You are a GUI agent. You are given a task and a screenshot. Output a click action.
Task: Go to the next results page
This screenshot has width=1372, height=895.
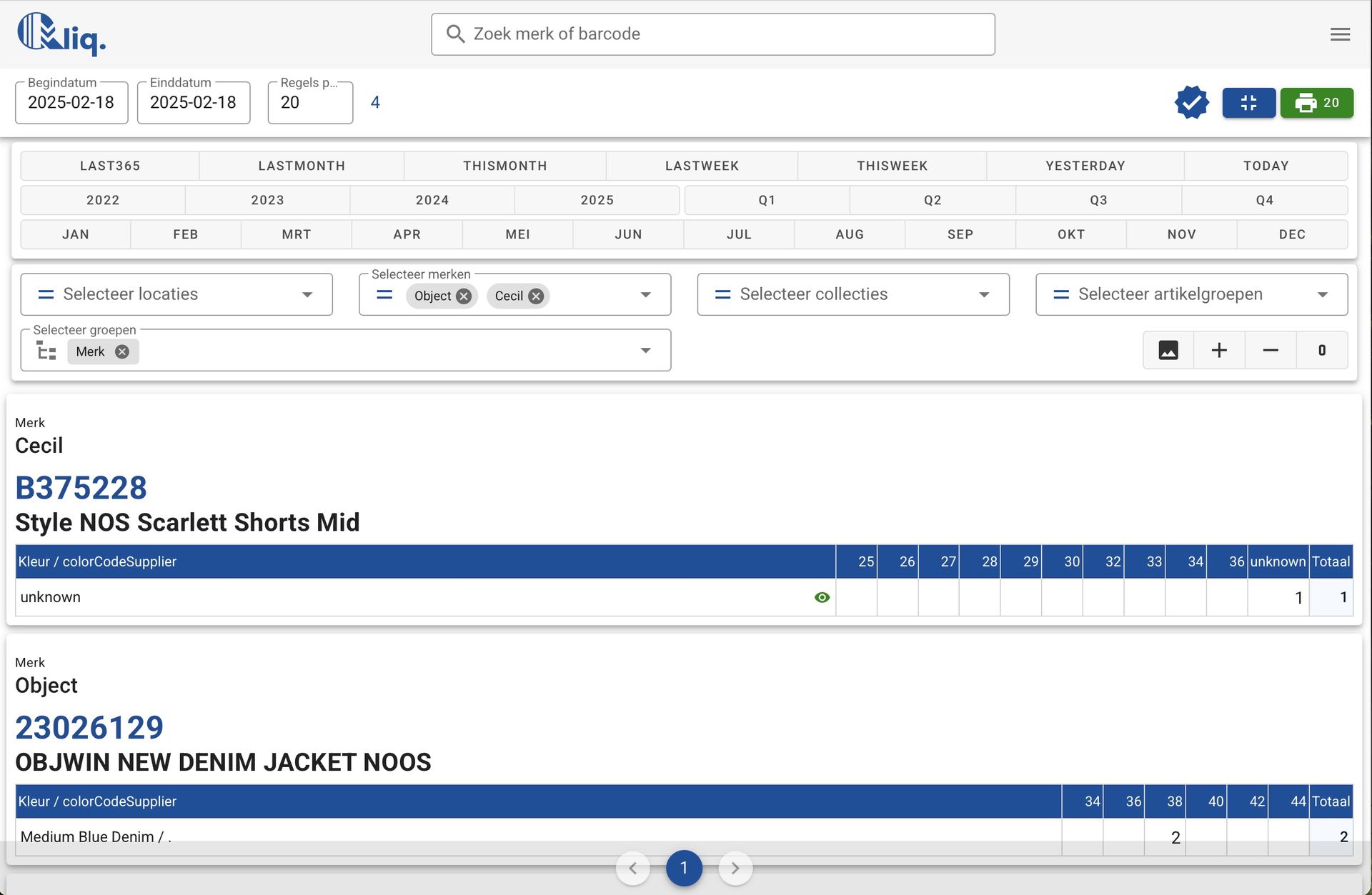pyautogui.click(x=735, y=869)
